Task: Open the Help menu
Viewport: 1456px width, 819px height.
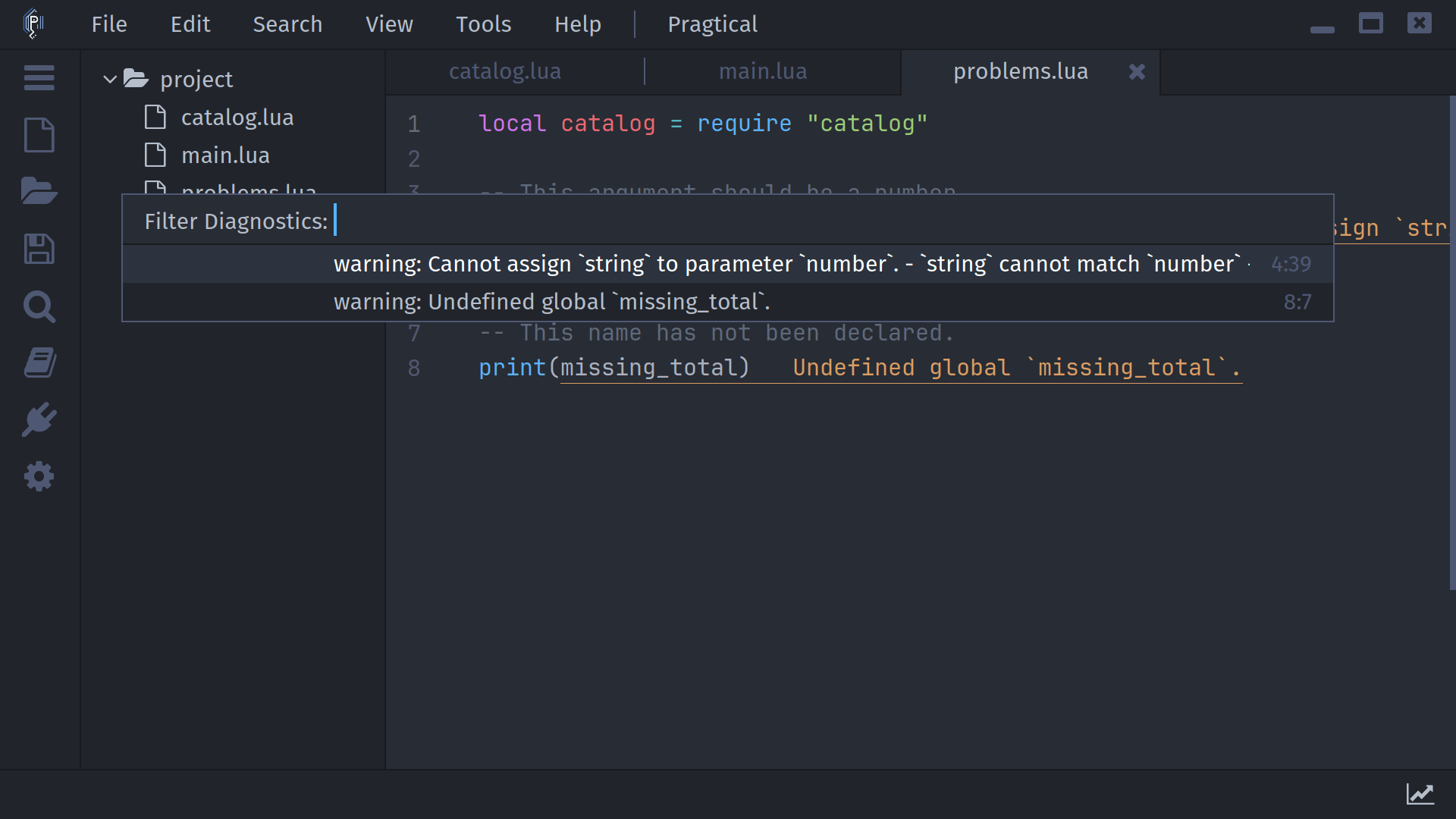Action: [x=578, y=24]
